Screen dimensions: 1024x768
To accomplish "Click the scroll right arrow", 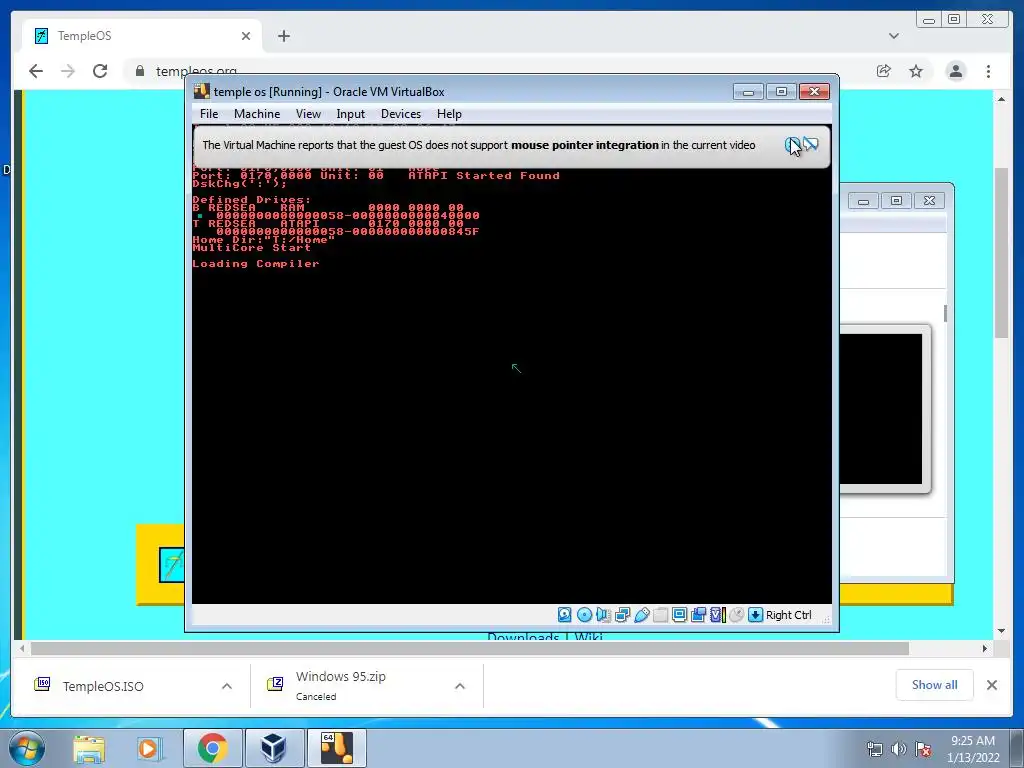I will pos(985,648).
